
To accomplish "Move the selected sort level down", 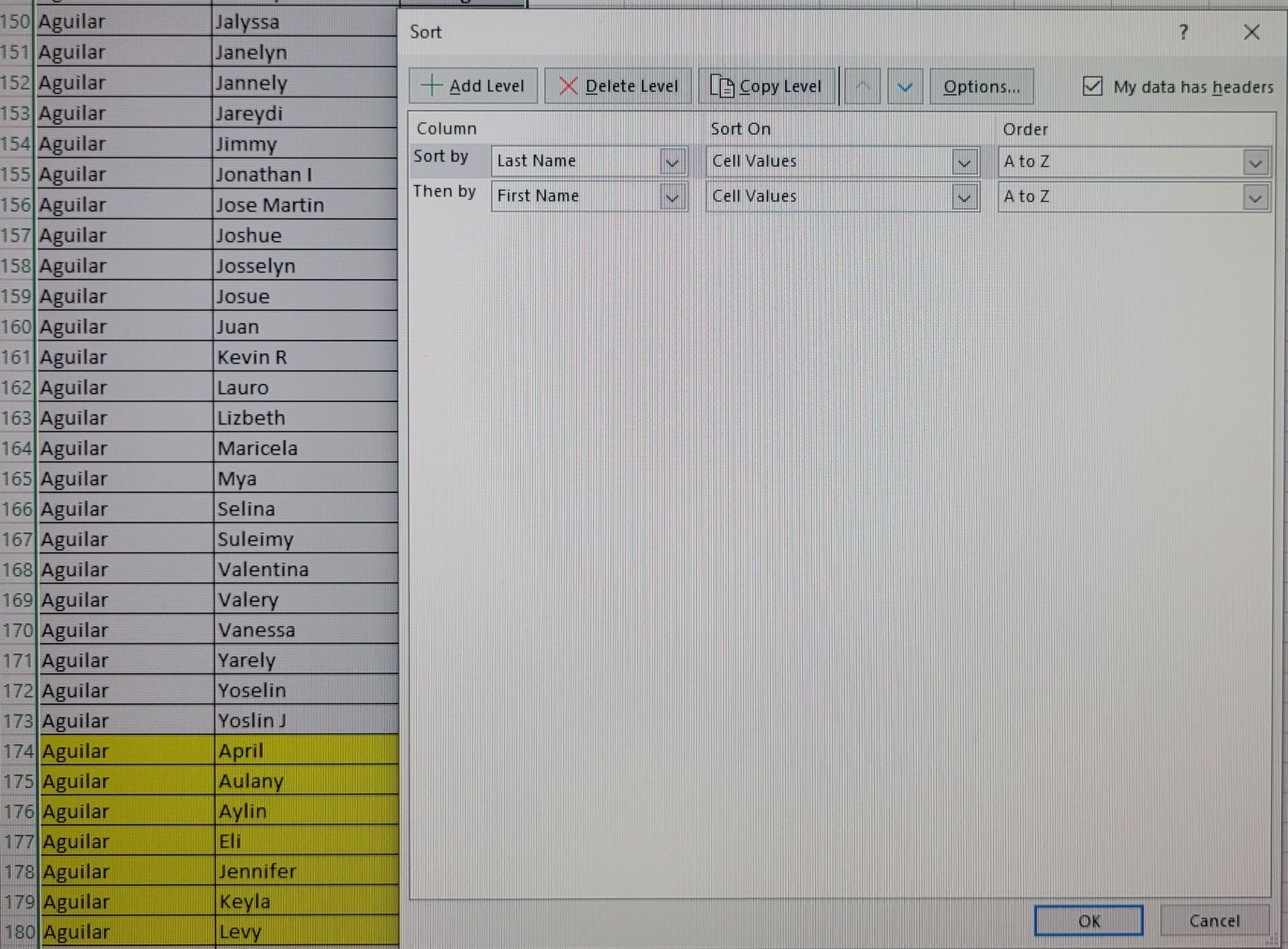I will click(x=903, y=86).
